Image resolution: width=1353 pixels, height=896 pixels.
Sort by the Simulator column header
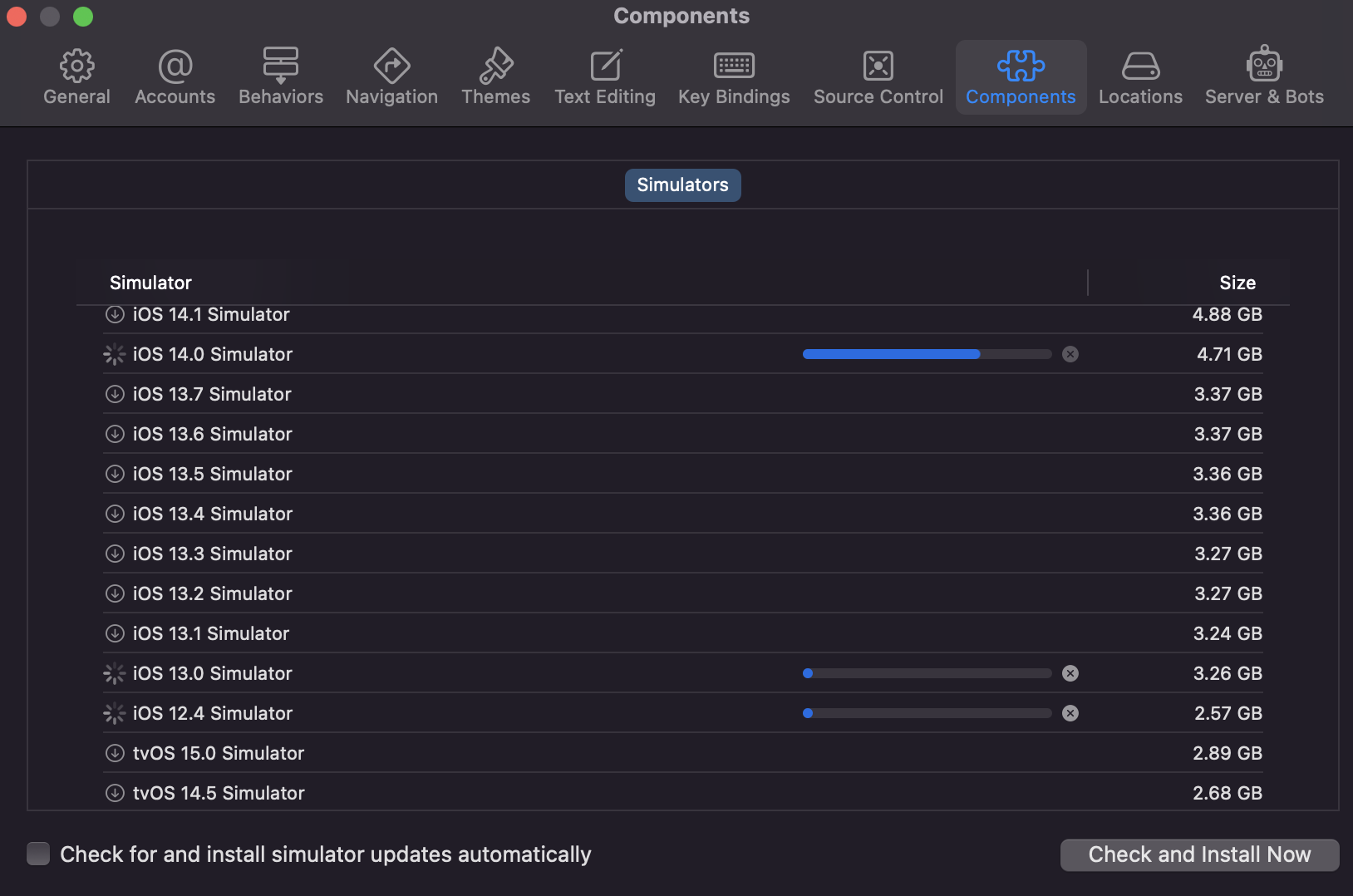tap(150, 283)
